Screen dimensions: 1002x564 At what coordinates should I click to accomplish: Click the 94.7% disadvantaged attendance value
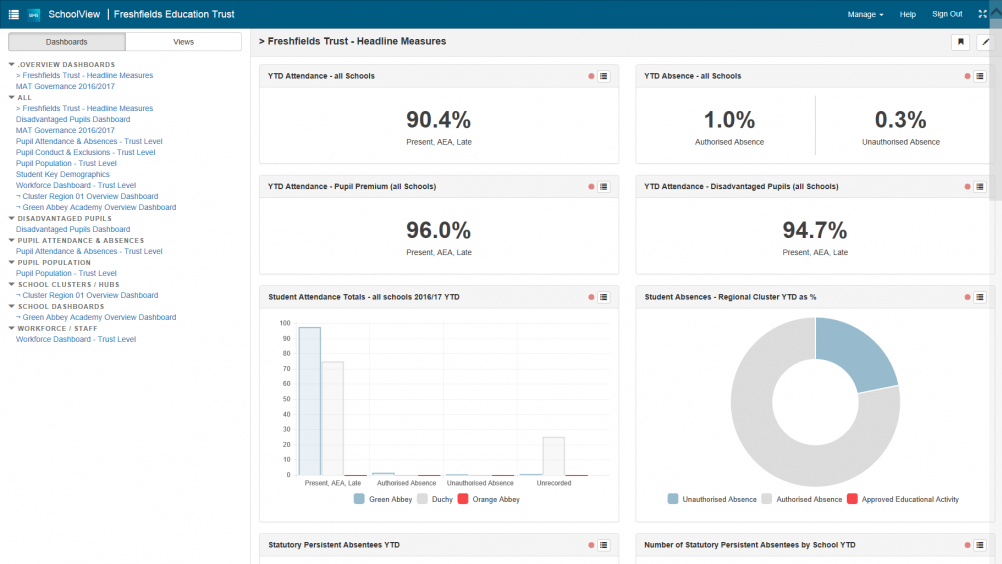coord(815,230)
